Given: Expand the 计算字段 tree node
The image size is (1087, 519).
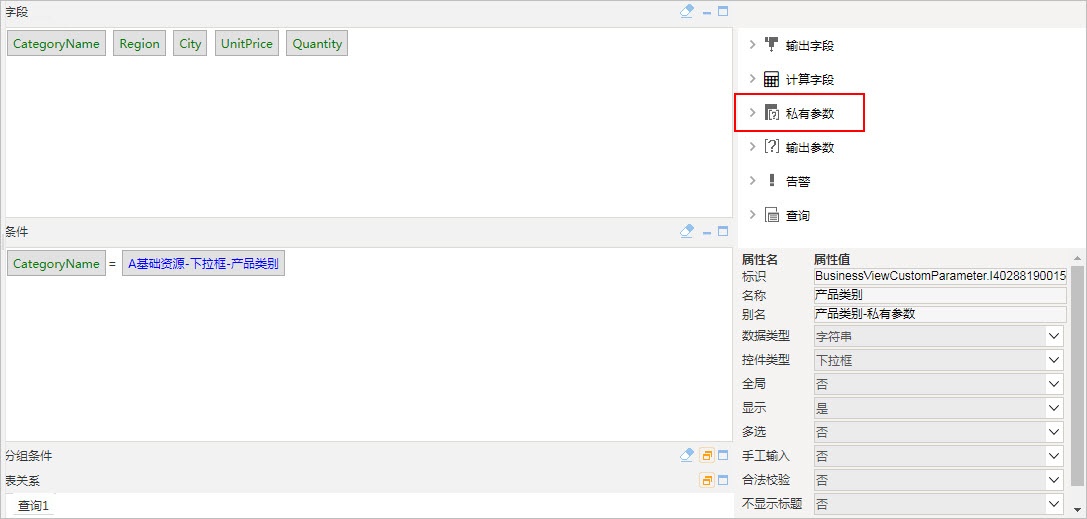Looking at the screenshot, I should coord(752,79).
